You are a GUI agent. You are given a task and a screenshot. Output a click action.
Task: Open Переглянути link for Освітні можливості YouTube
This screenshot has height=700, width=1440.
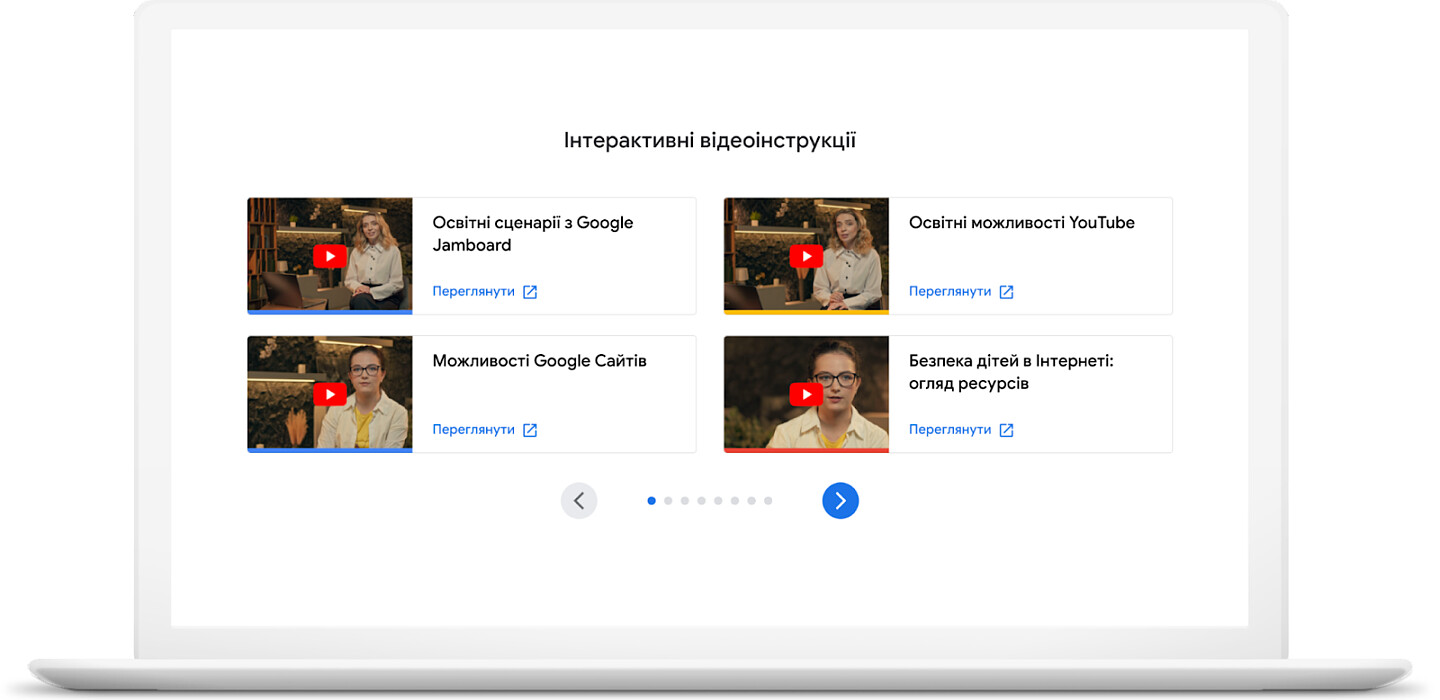point(950,292)
